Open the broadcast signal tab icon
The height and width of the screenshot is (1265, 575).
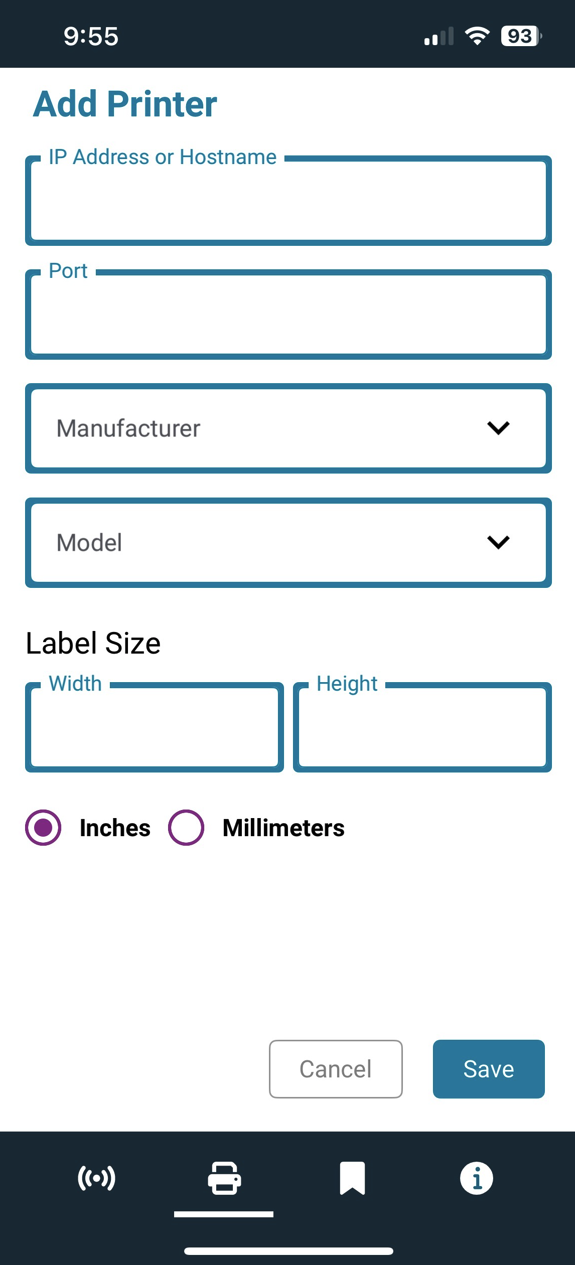click(97, 1178)
